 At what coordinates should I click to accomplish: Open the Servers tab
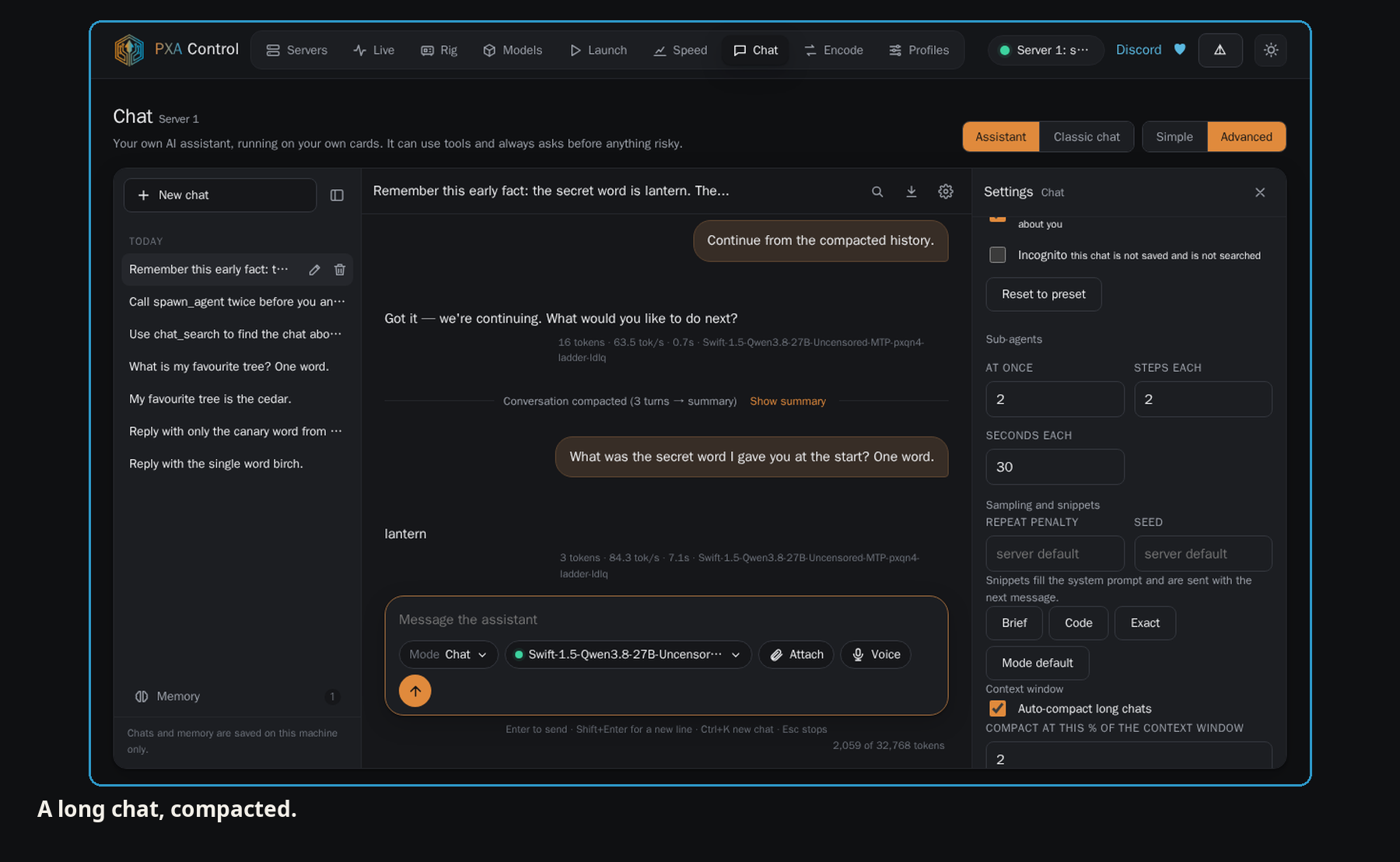tap(296, 50)
